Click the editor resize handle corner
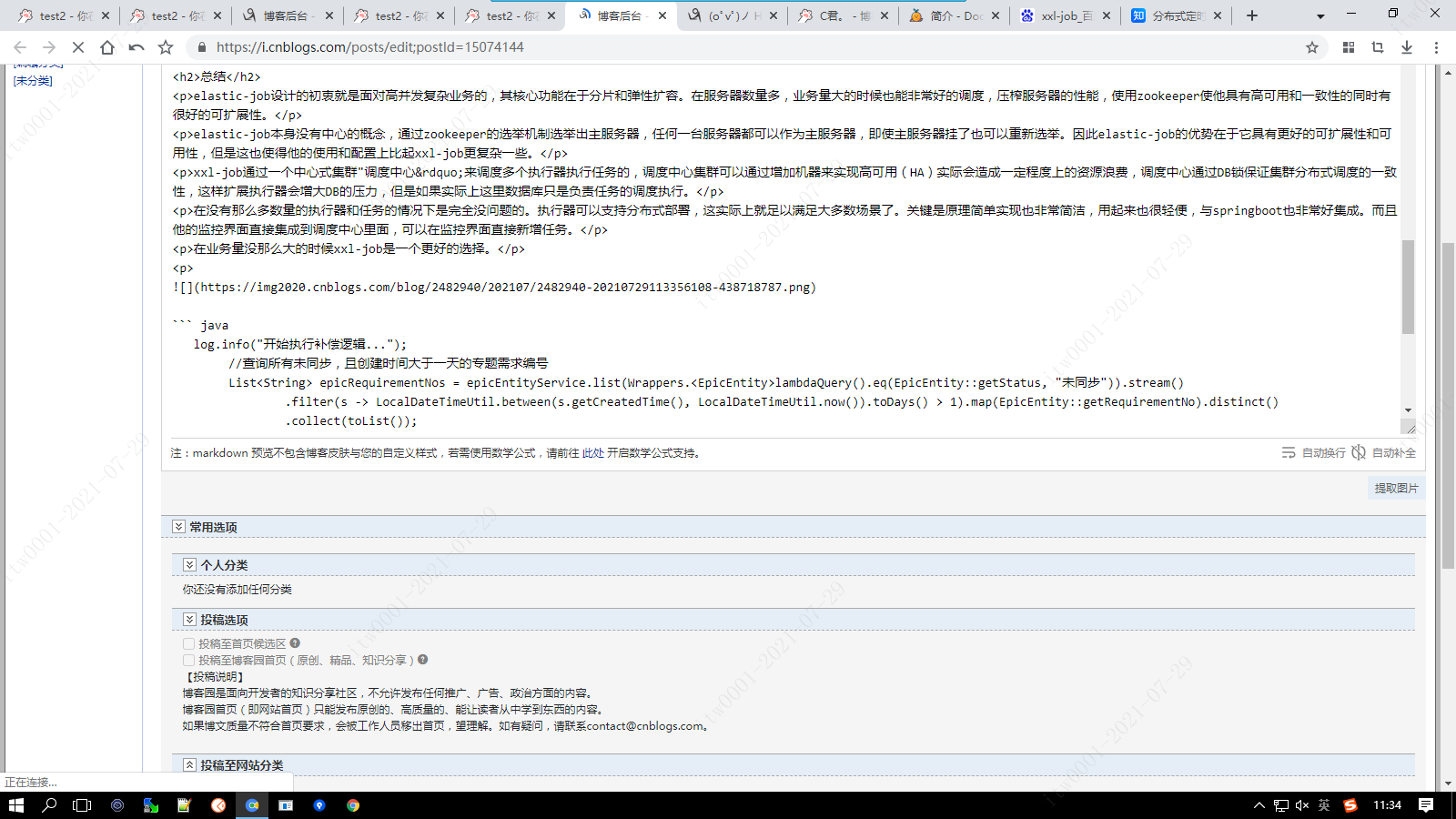The width and height of the screenshot is (1456, 819). click(x=1410, y=428)
